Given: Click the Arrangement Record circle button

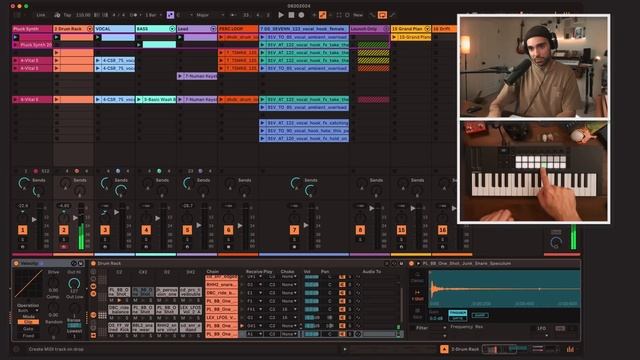Looking at the screenshot, I should 301,15.
